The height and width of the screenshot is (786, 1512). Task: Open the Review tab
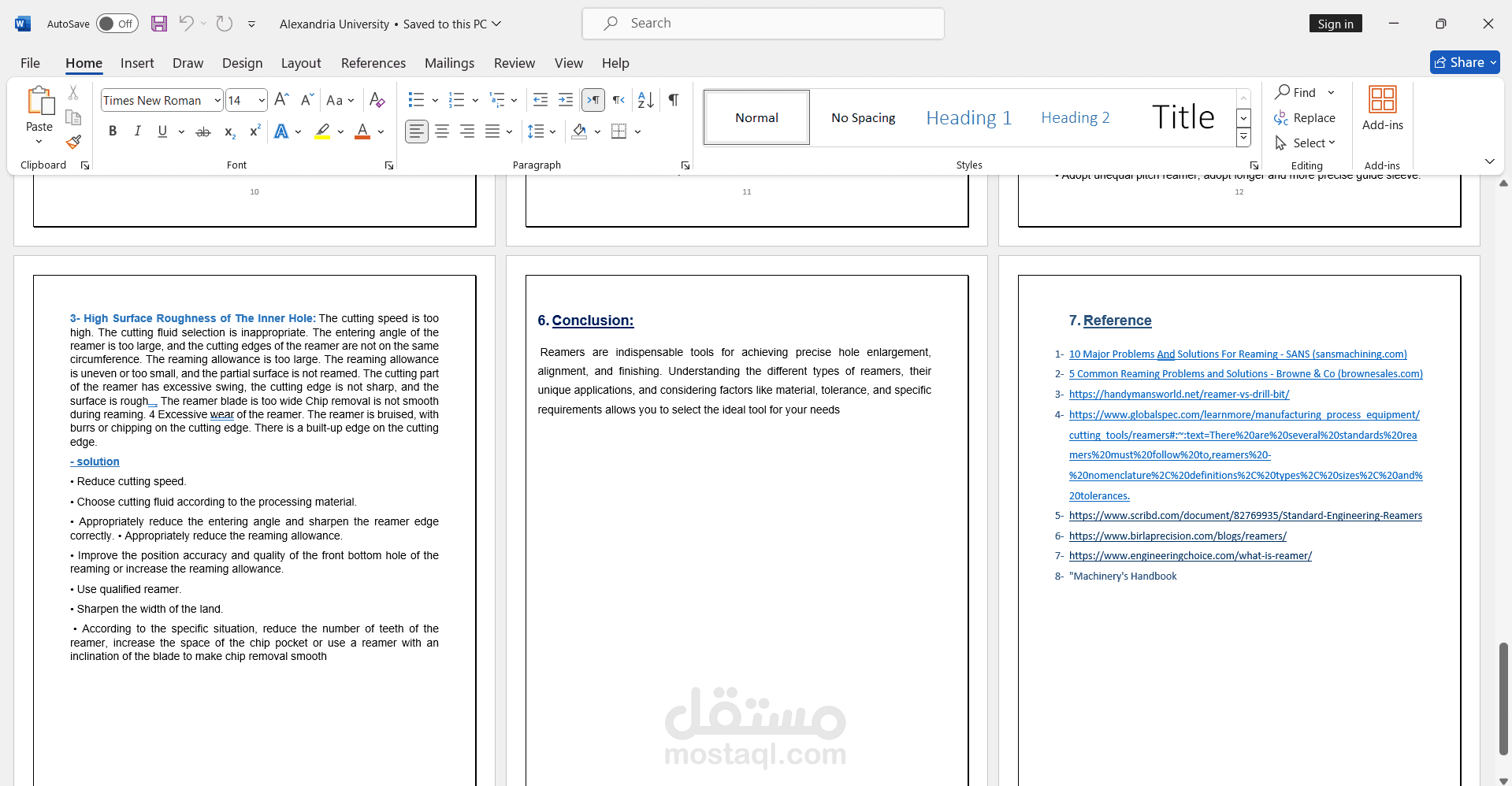tap(515, 63)
